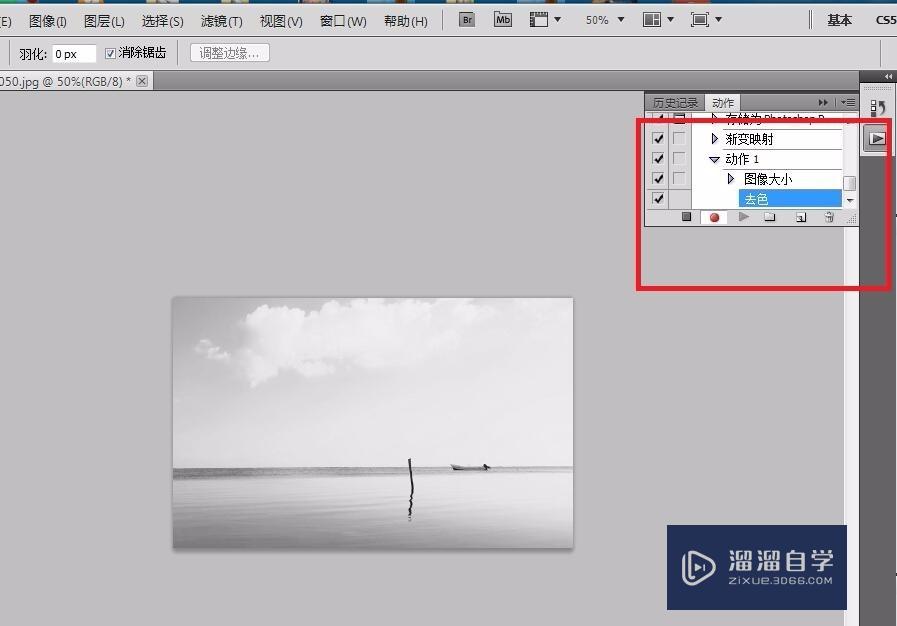Image resolution: width=897 pixels, height=626 pixels.
Task: Click the create new action icon
Action: coord(800,217)
